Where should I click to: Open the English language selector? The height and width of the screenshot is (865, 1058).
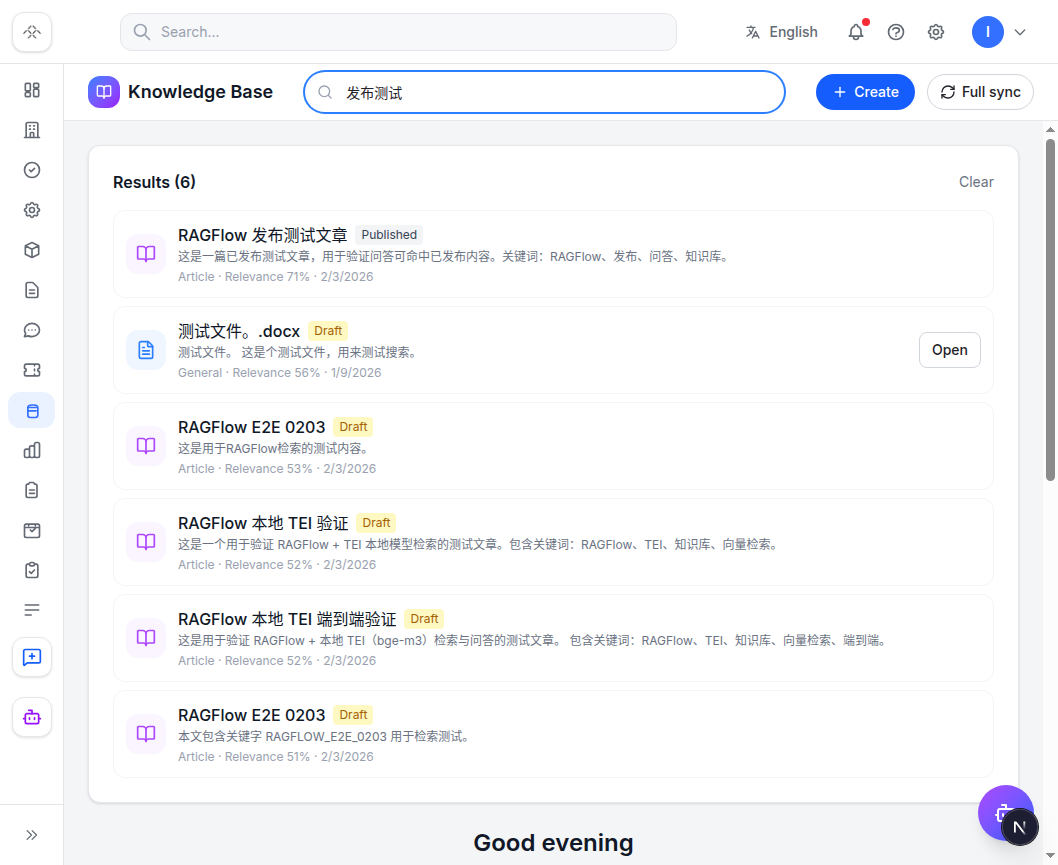[781, 32]
